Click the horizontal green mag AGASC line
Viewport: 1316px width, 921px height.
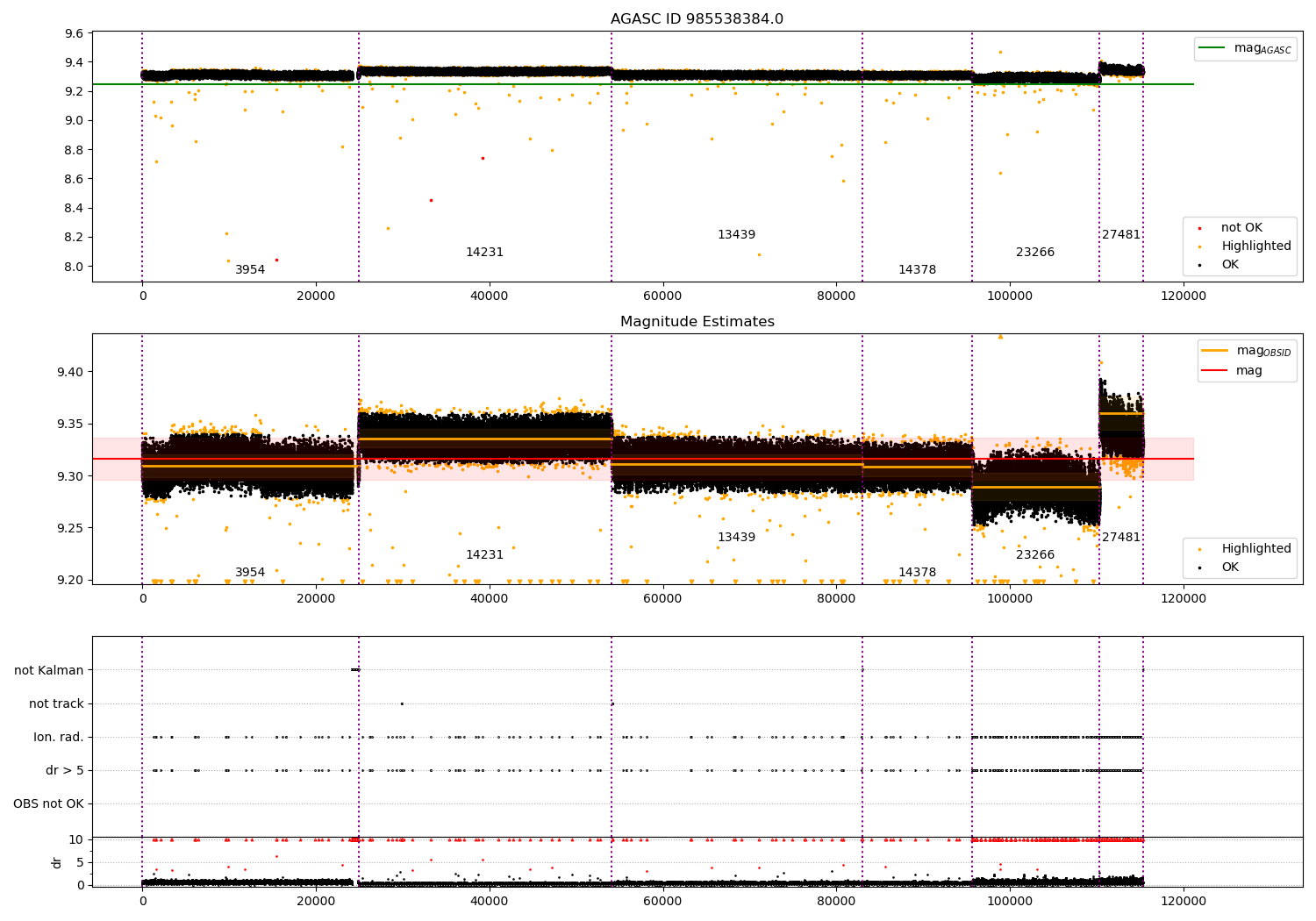click(x=643, y=84)
